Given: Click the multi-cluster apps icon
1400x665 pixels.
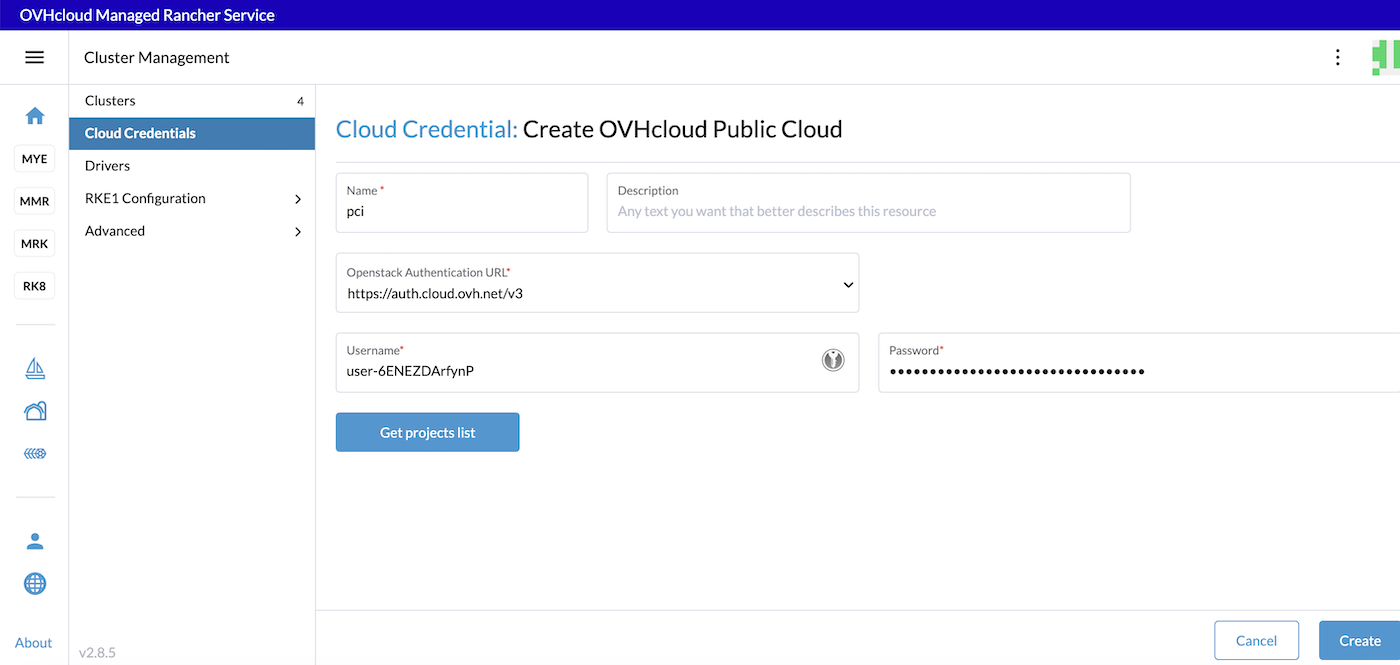Looking at the screenshot, I should (x=34, y=453).
